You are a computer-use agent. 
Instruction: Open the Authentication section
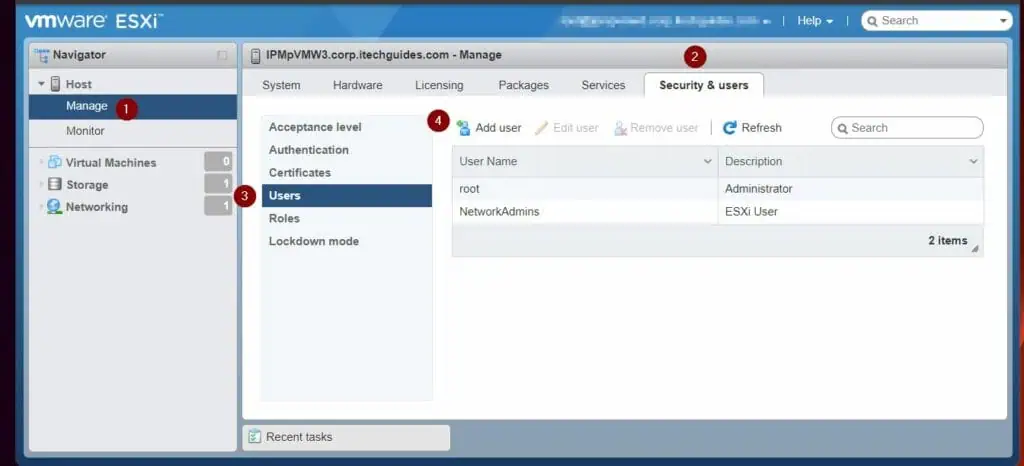click(x=347, y=149)
